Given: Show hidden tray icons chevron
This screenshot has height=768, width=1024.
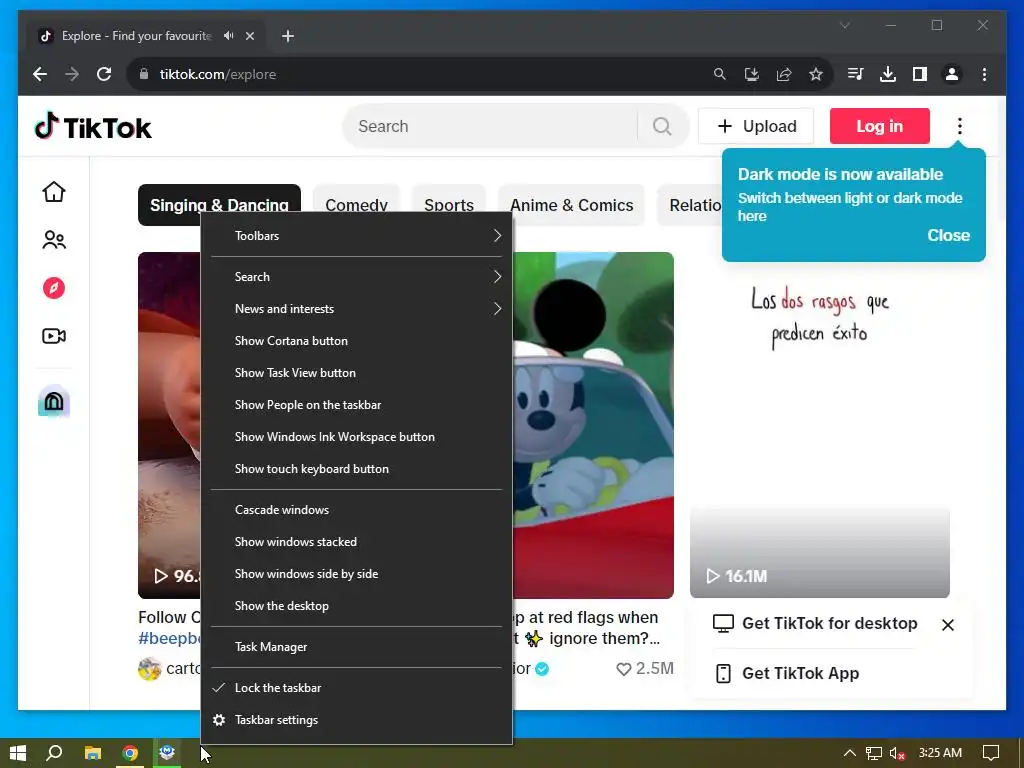Looking at the screenshot, I should point(849,753).
